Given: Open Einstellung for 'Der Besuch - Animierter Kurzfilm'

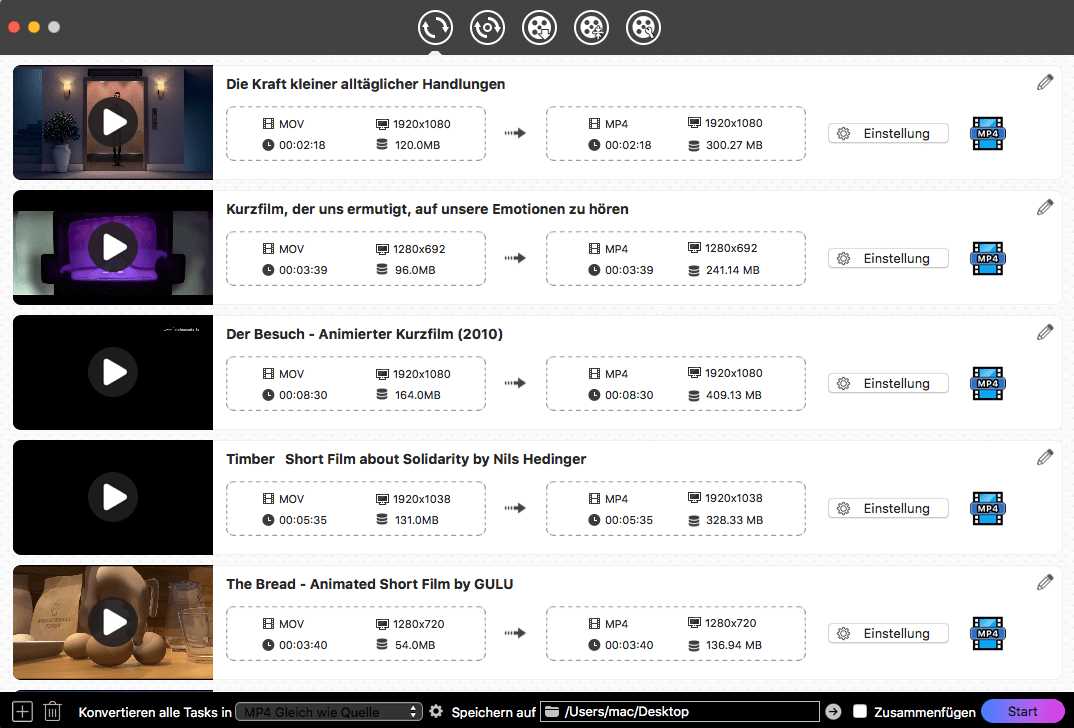Looking at the screenshot, I should click(888, 383).
